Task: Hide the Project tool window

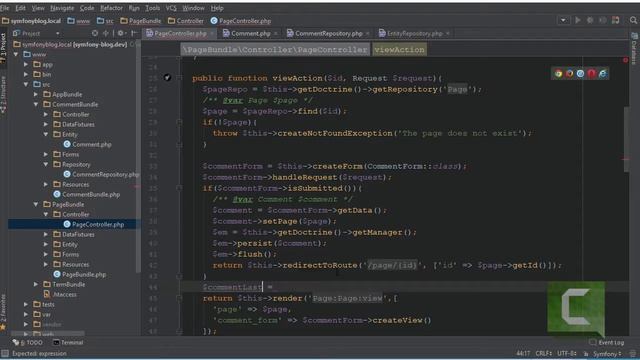Action: pos(134,33)
